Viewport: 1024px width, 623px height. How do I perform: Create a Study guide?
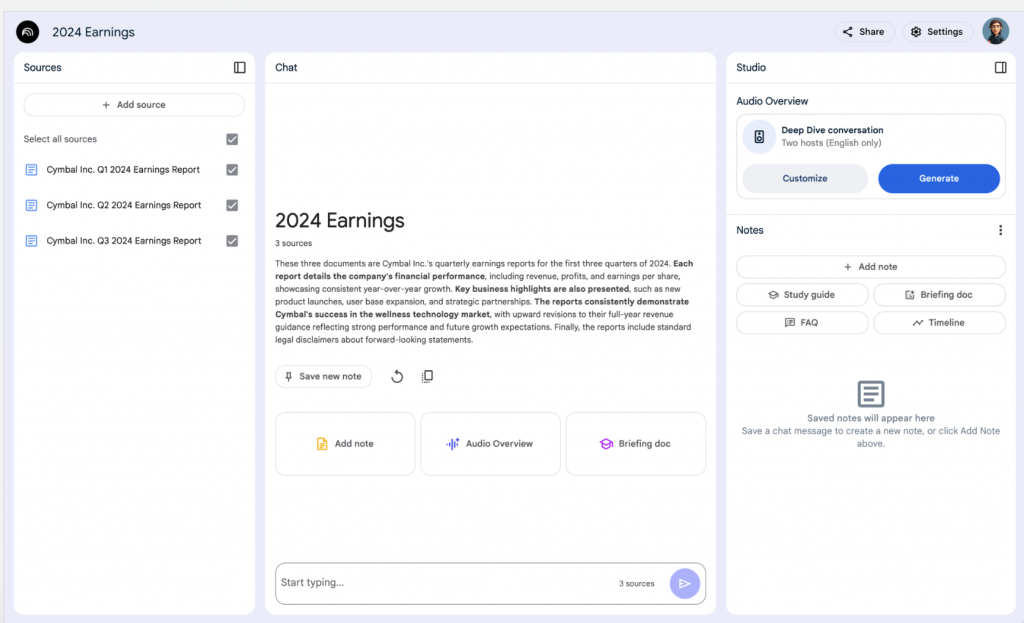802,294
